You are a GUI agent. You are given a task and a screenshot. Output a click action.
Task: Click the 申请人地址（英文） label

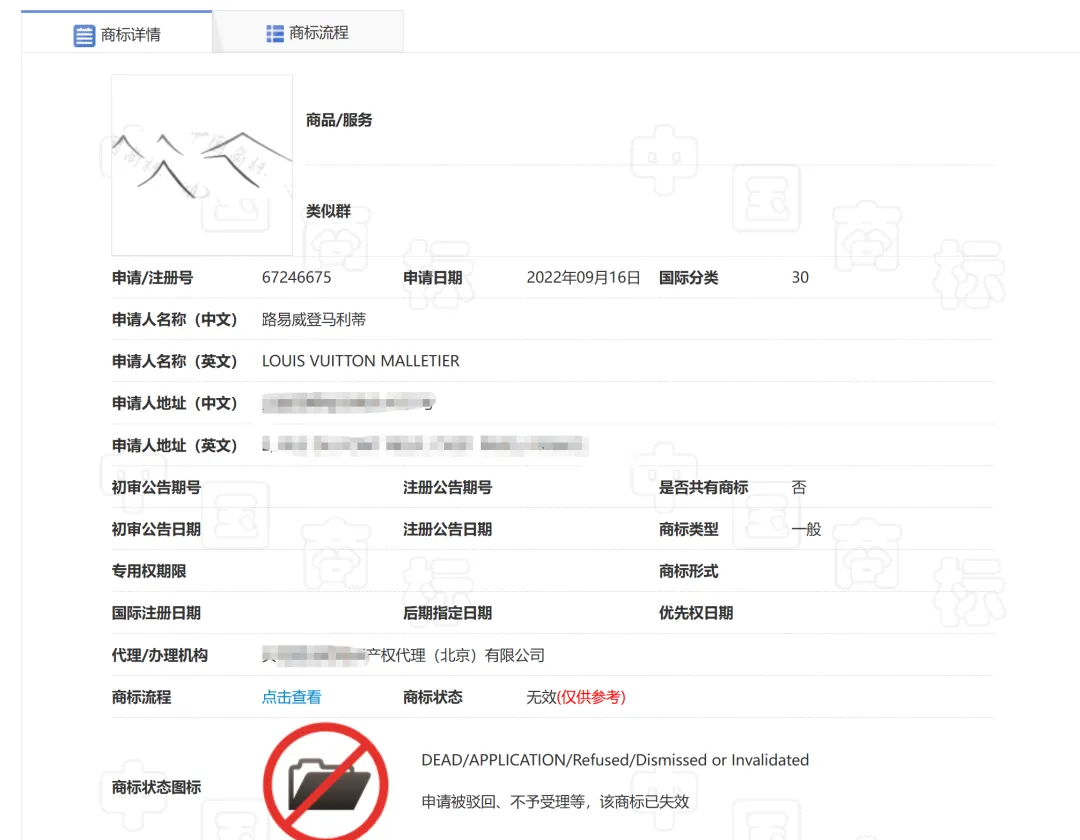[174, 445]
